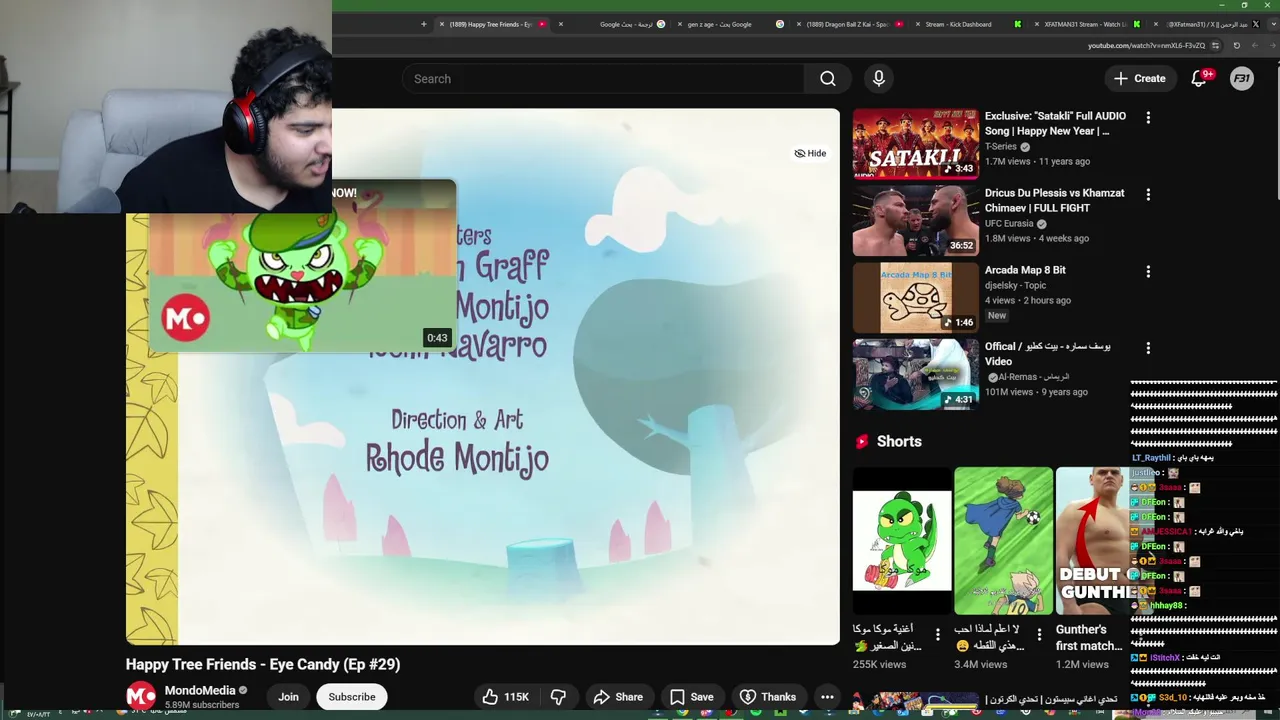Open the F31 account avatar menu
The image size is (1280, 720).
pos(1242,78)
